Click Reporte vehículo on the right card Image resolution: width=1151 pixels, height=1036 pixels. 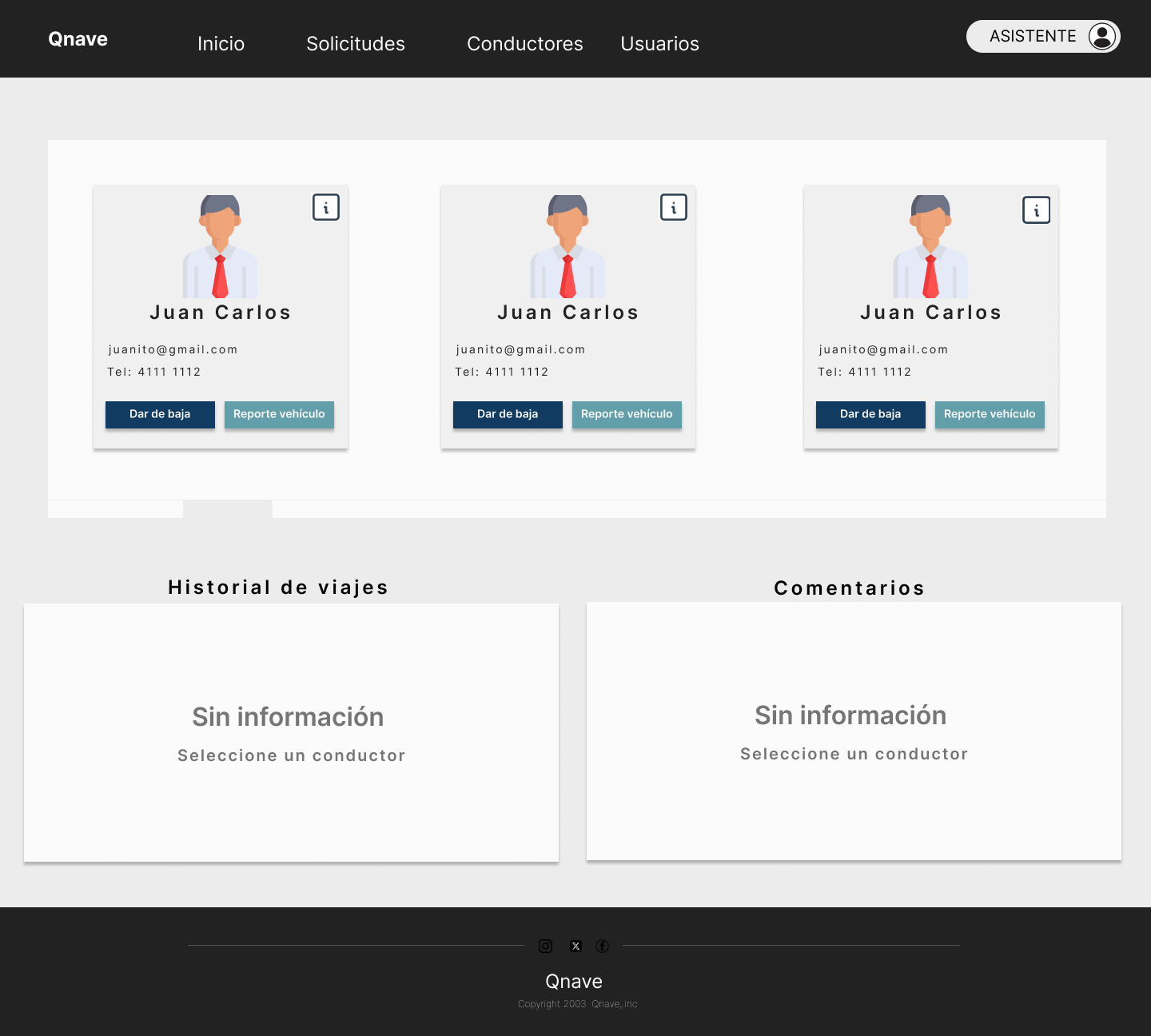(990, 414)
